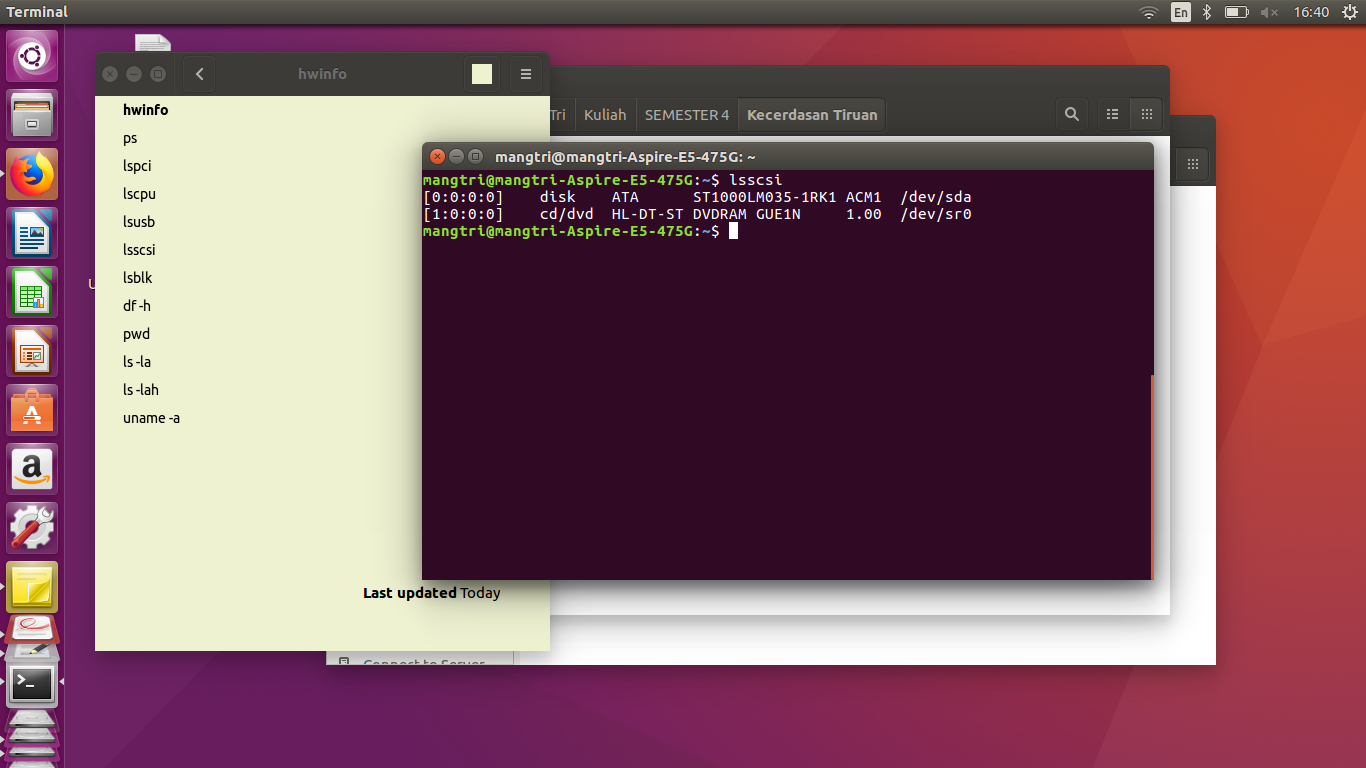Click the Connect to Server button

pos(421,661)
